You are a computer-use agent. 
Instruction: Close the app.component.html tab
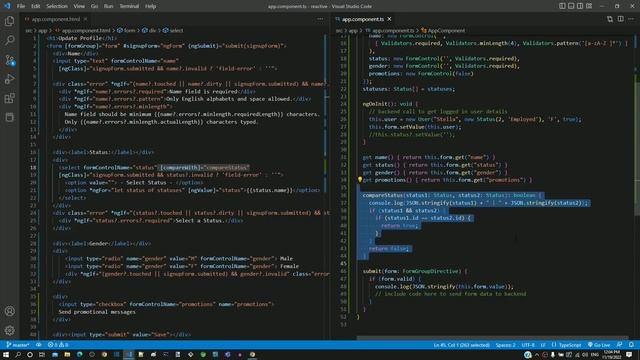(x=85, y=19)
